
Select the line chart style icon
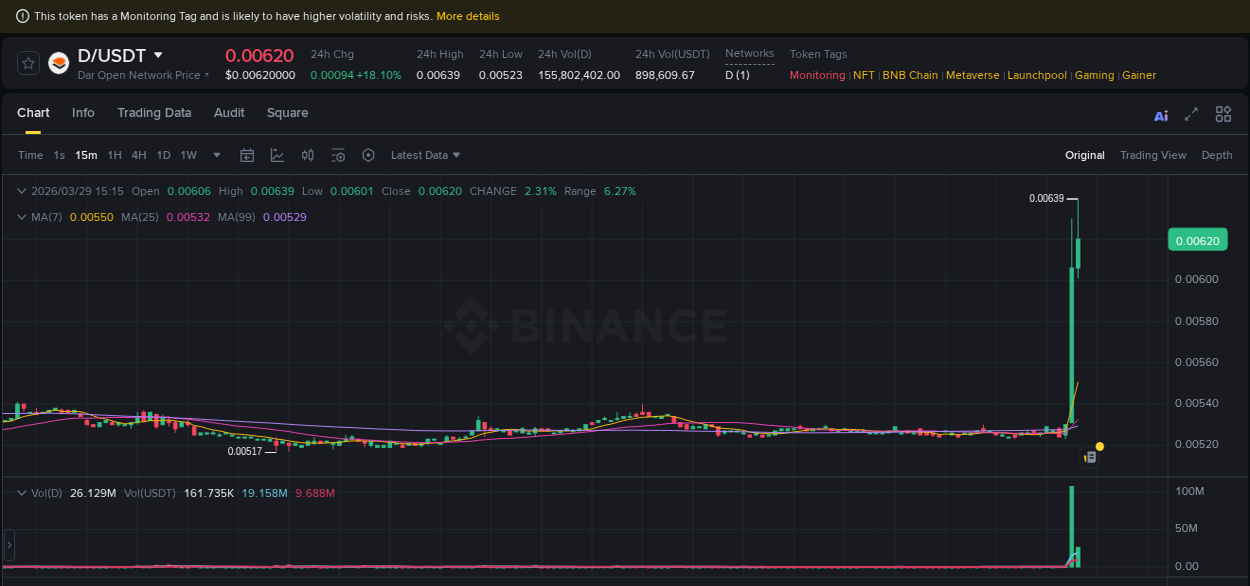pos(277,155)
